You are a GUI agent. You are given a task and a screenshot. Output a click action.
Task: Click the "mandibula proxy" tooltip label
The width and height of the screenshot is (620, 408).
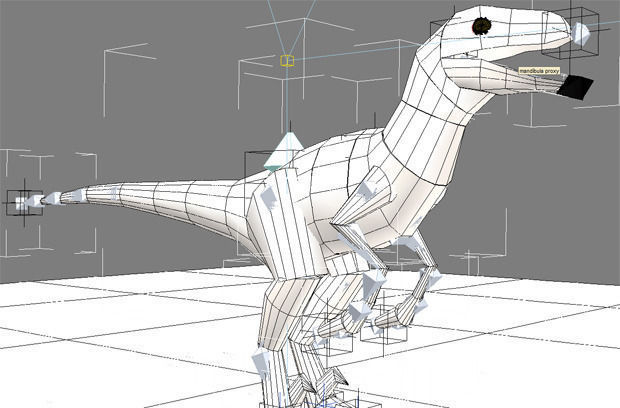(539, 71)
